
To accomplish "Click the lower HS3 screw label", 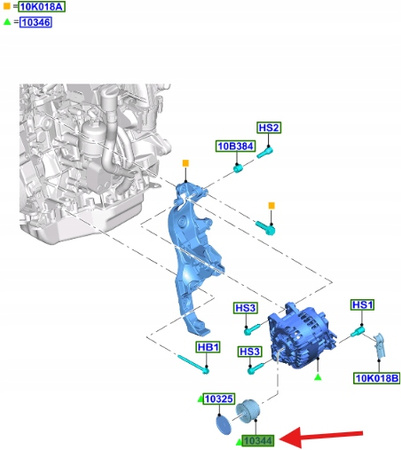I will [250, 352].
